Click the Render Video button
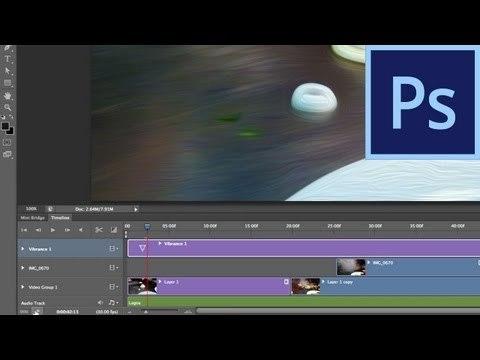This screenshot has height=360, width=480. click(x=37, y=312)
